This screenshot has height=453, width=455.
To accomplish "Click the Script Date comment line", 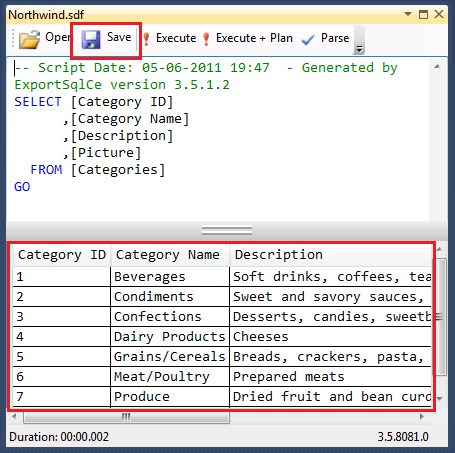I will coord(206,68).
